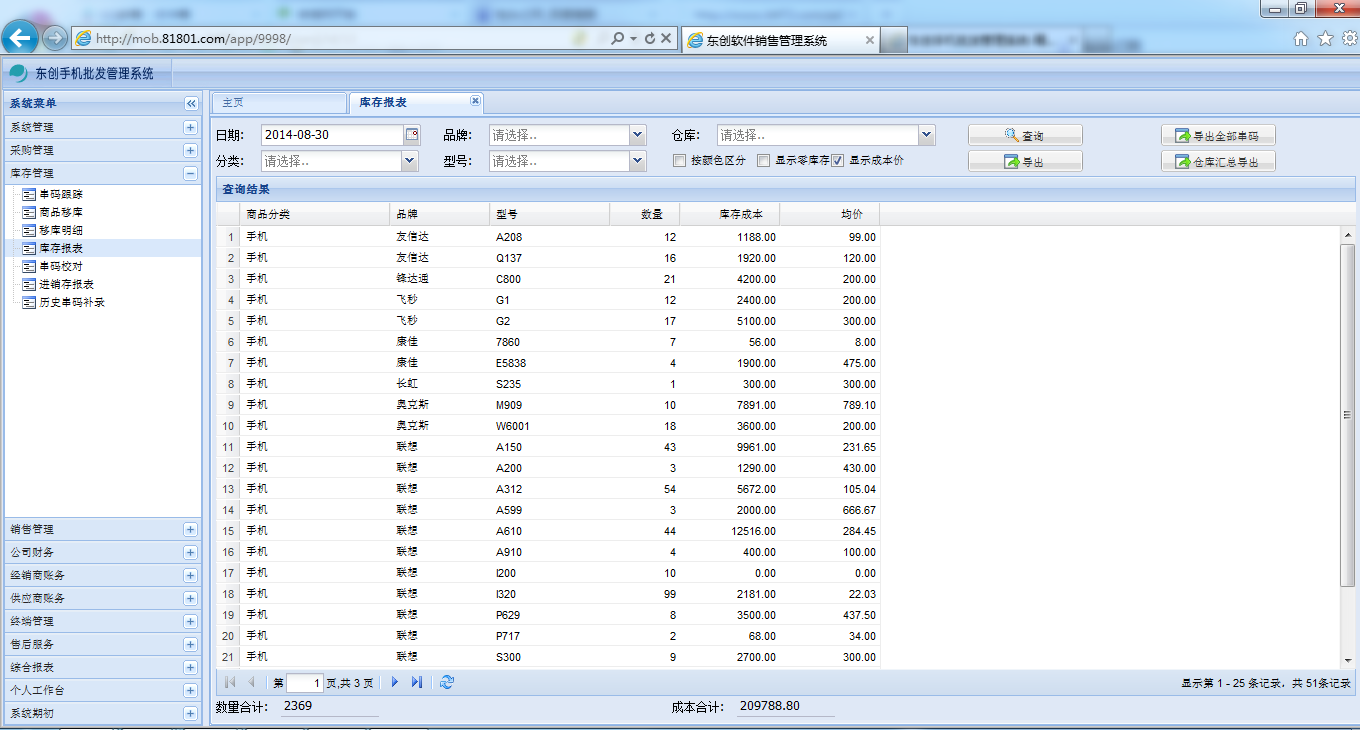Open the 型号 dropdown

638,161
